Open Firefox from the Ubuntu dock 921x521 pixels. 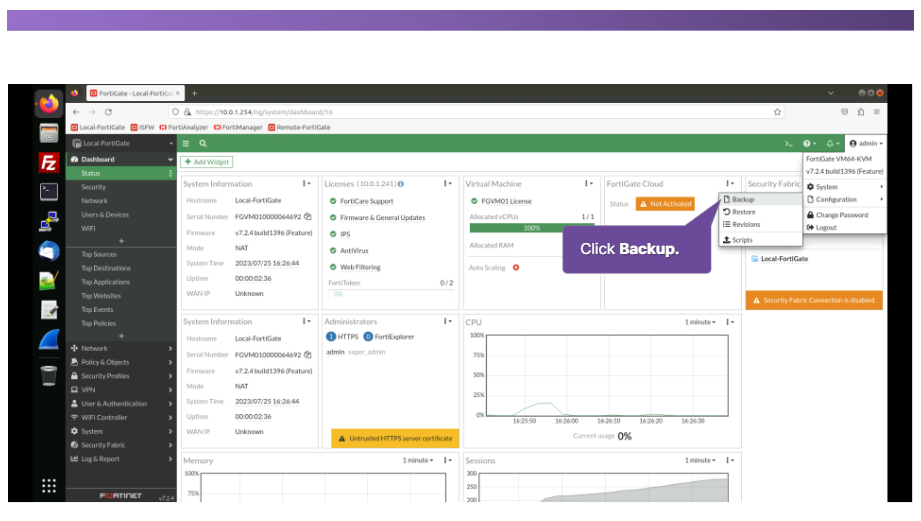click(49, 104)
